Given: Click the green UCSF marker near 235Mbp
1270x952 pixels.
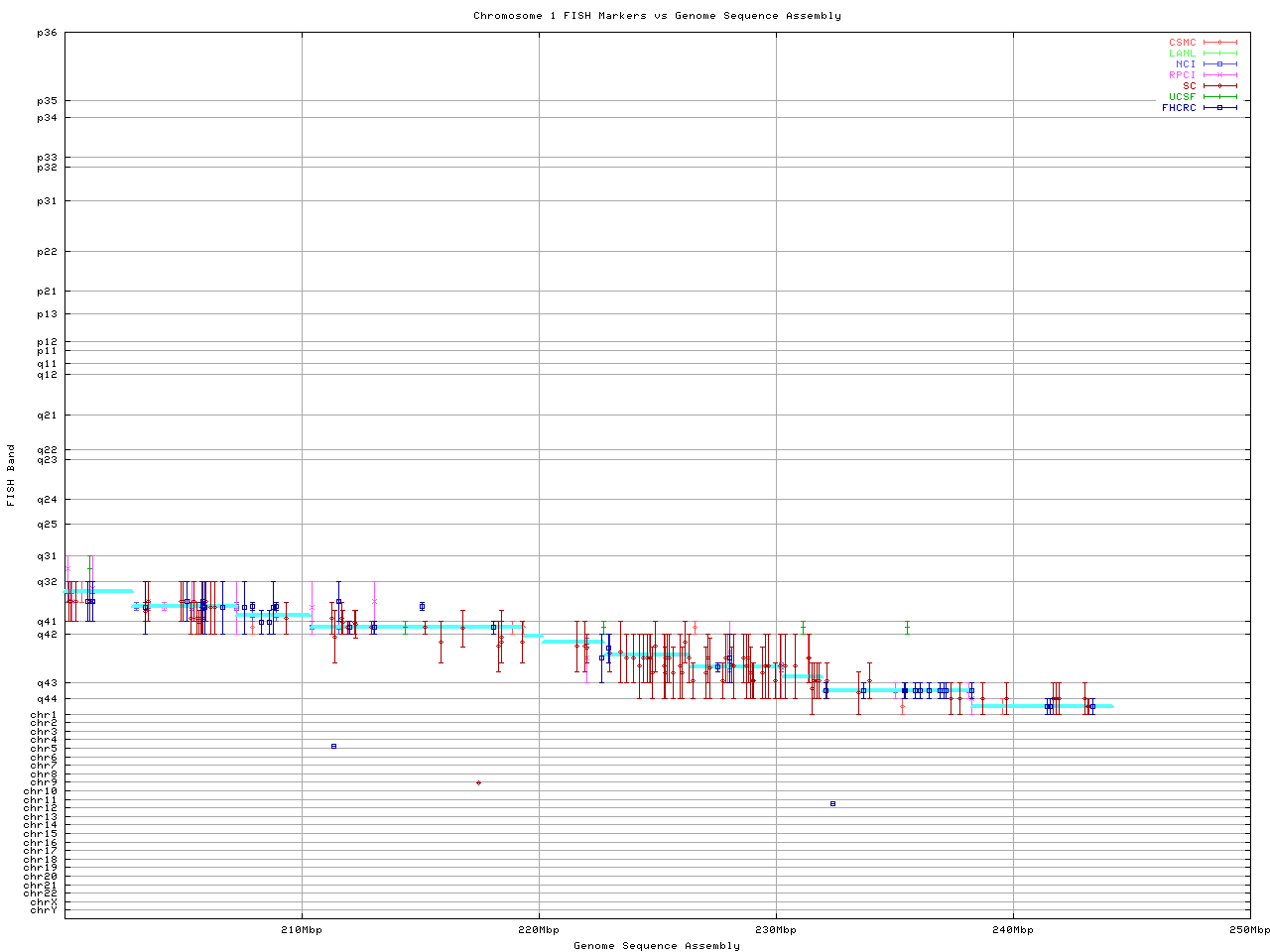Looking at the screenshot, I should click(907, 627).
